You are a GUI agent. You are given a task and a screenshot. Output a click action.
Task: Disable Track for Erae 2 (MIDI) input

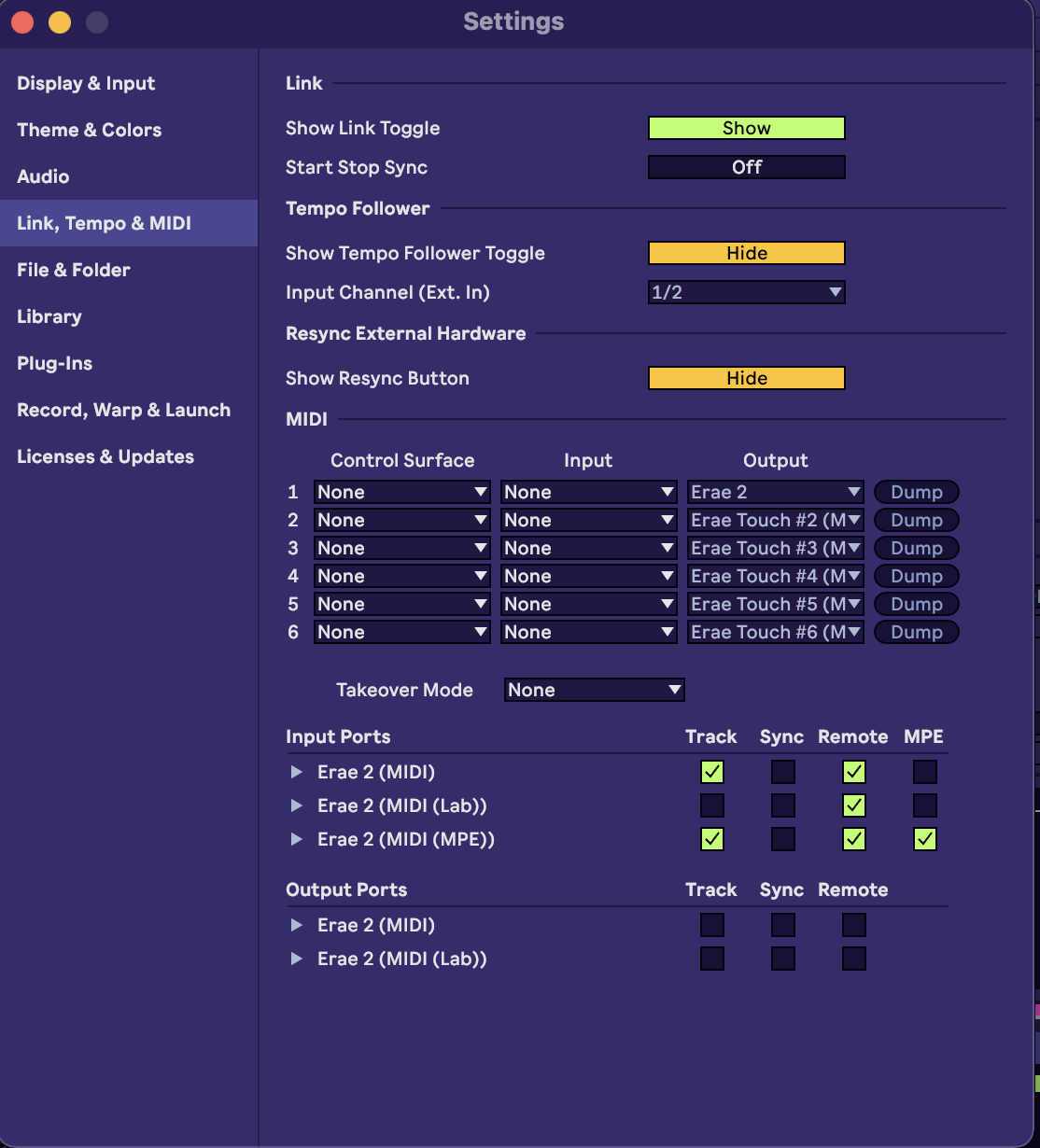click(x=712, y=772)
